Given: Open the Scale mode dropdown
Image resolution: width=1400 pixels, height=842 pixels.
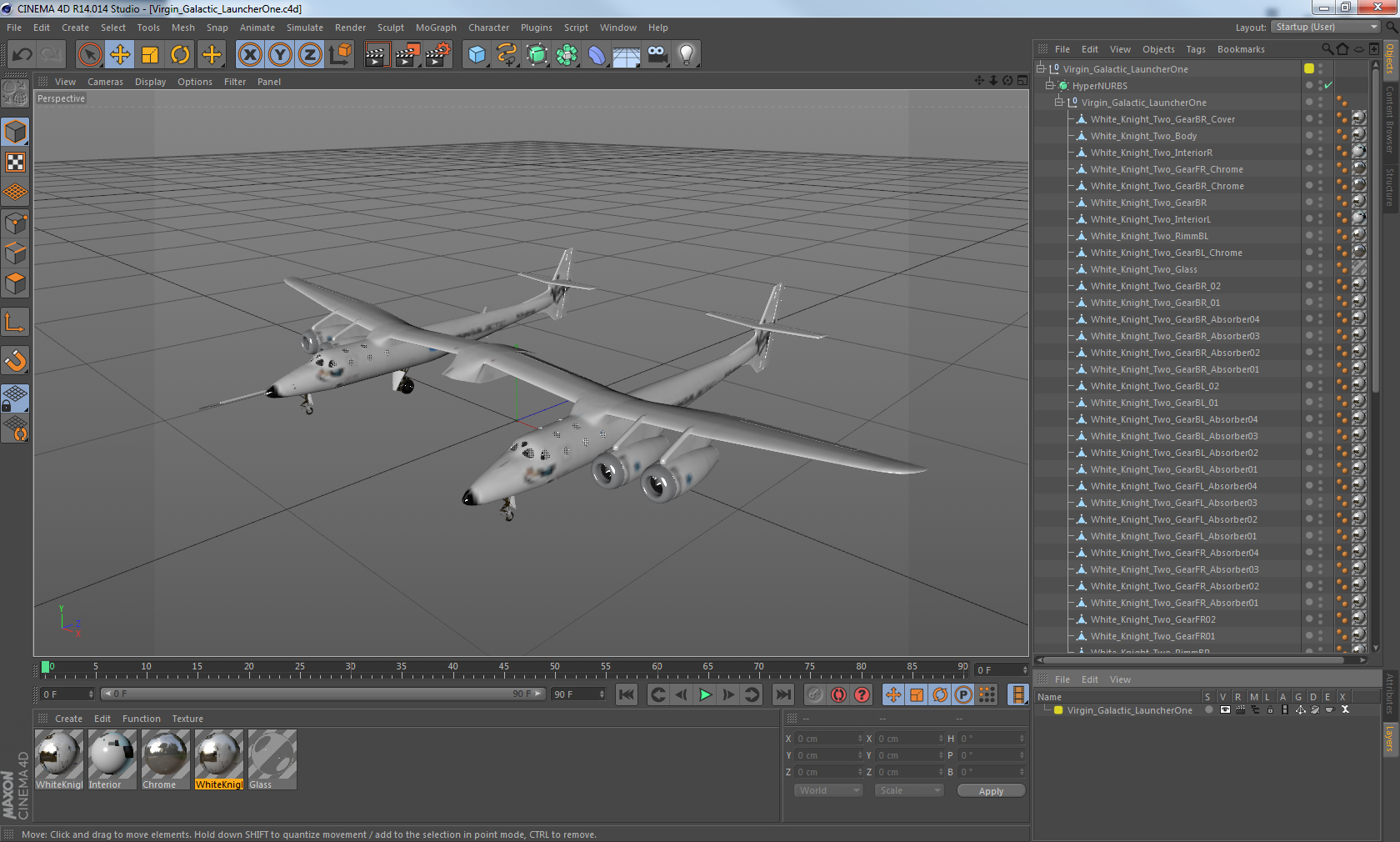Looking at the screenshot, I should (x=908, y=790).
